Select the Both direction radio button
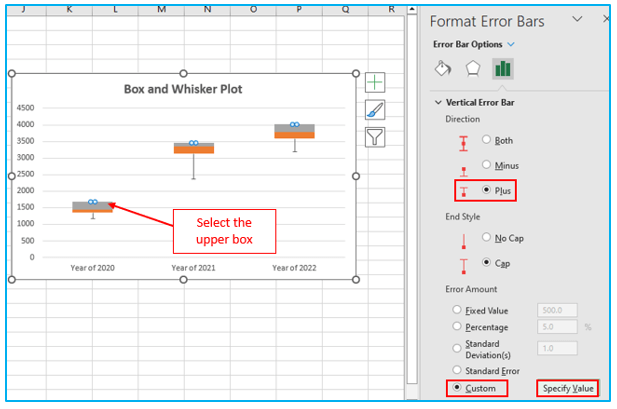Viewport: 617px width, 409px height. pyautogui.click(x=487, y=141)
